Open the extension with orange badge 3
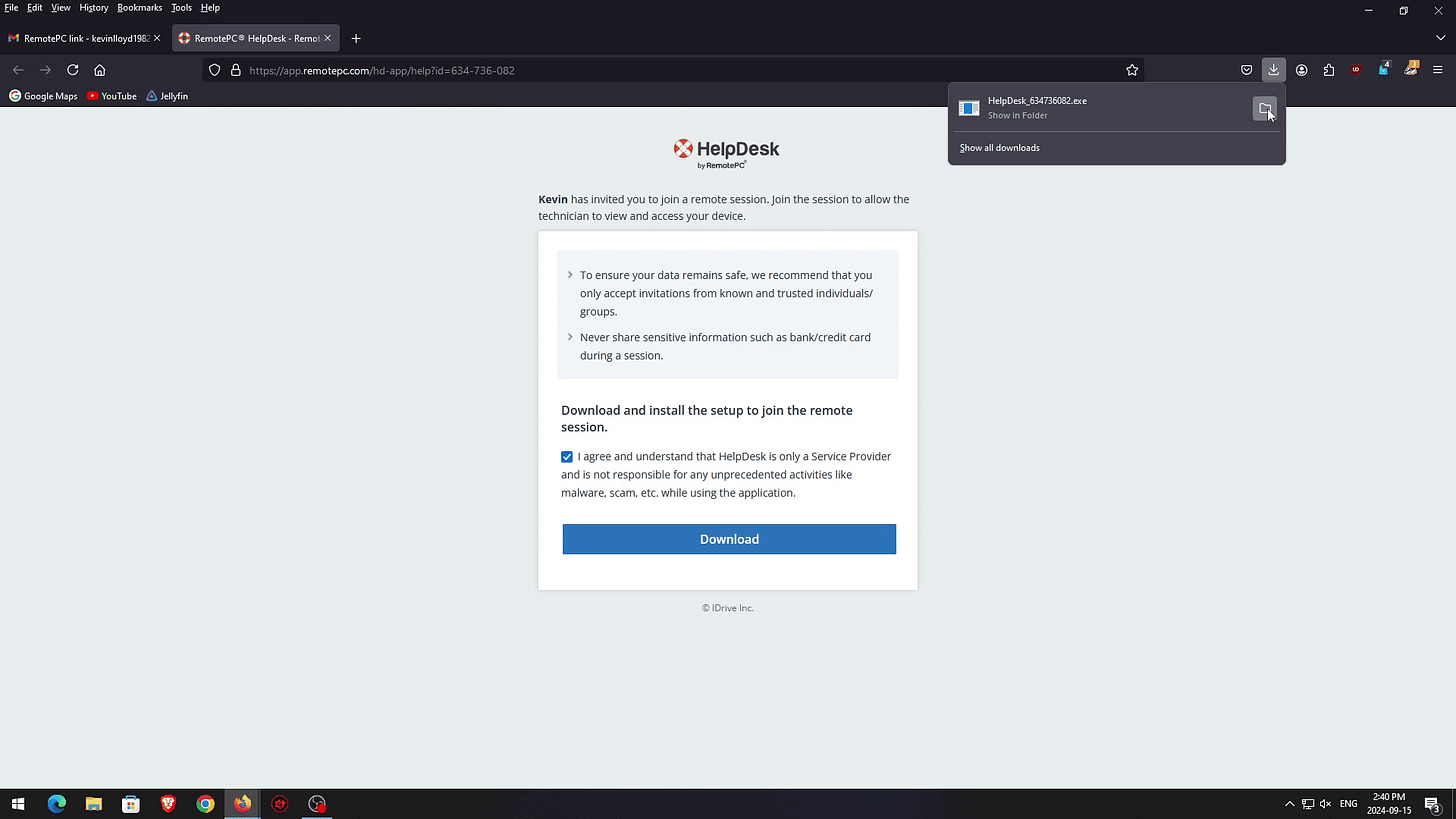The height and width of the screenshot is (819, 1456). (x=1411, y=70)
